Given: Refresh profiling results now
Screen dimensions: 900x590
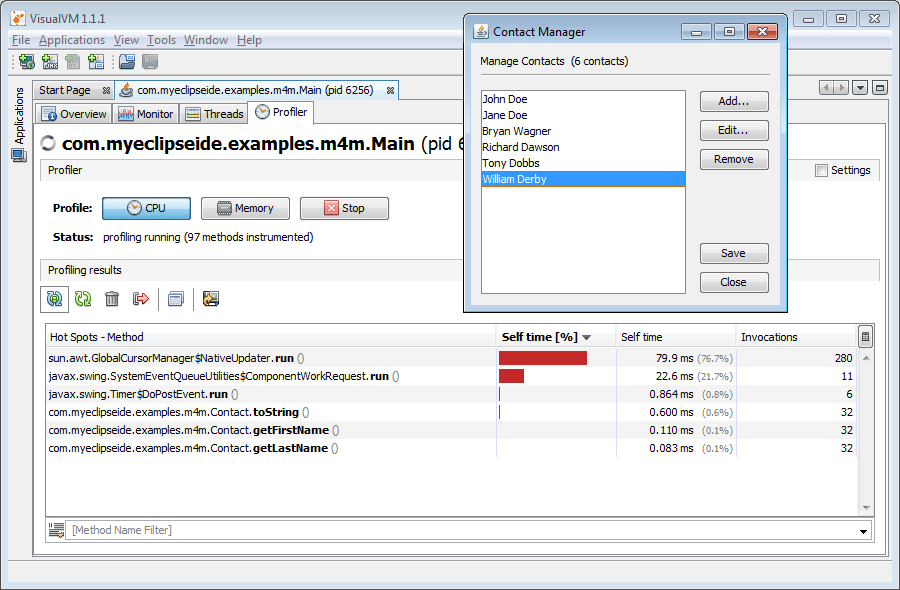Looking at the screenshot, I should click(83, 298).
